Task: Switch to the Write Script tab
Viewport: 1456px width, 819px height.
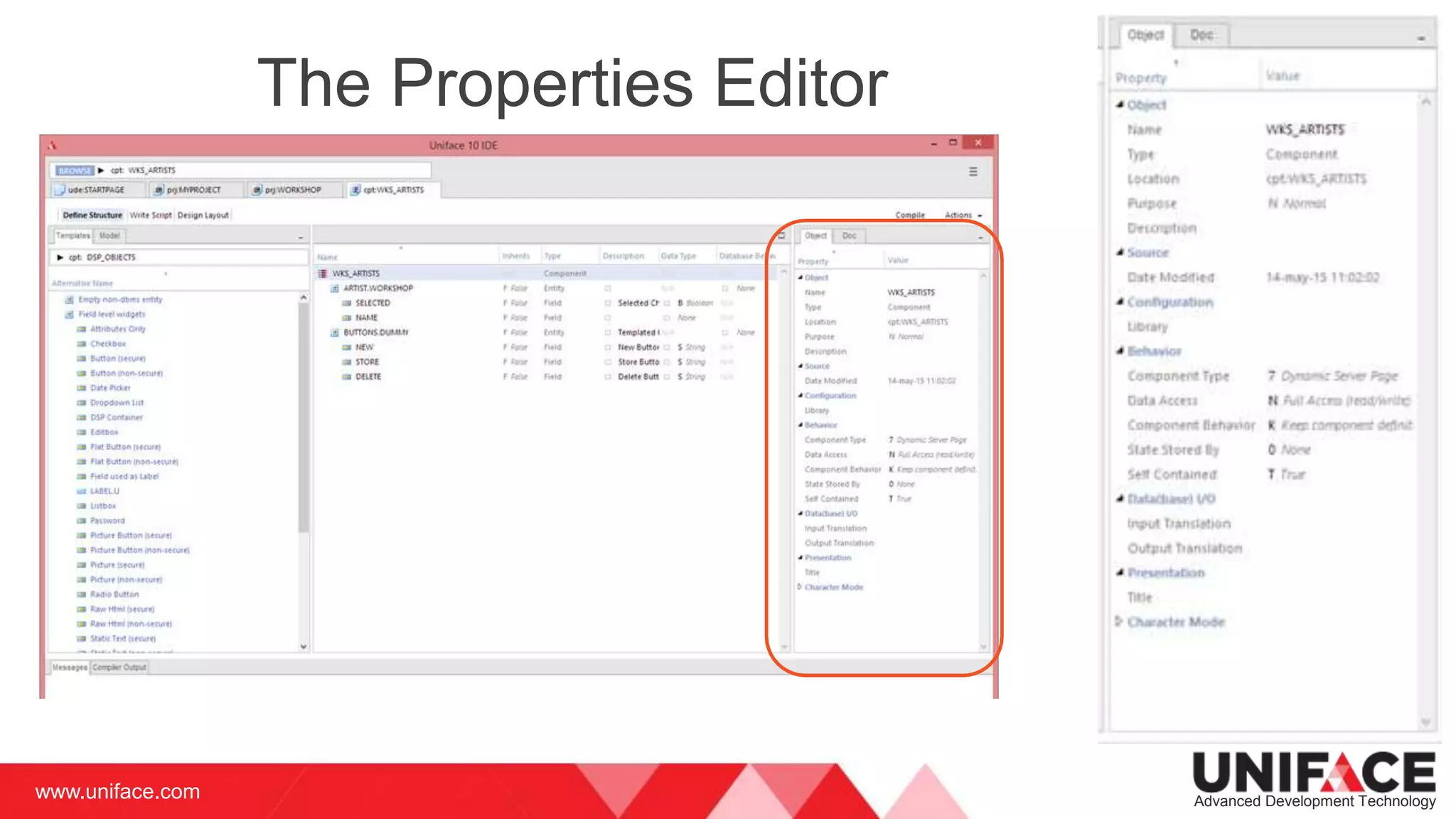Action: [x=151, y=215]
